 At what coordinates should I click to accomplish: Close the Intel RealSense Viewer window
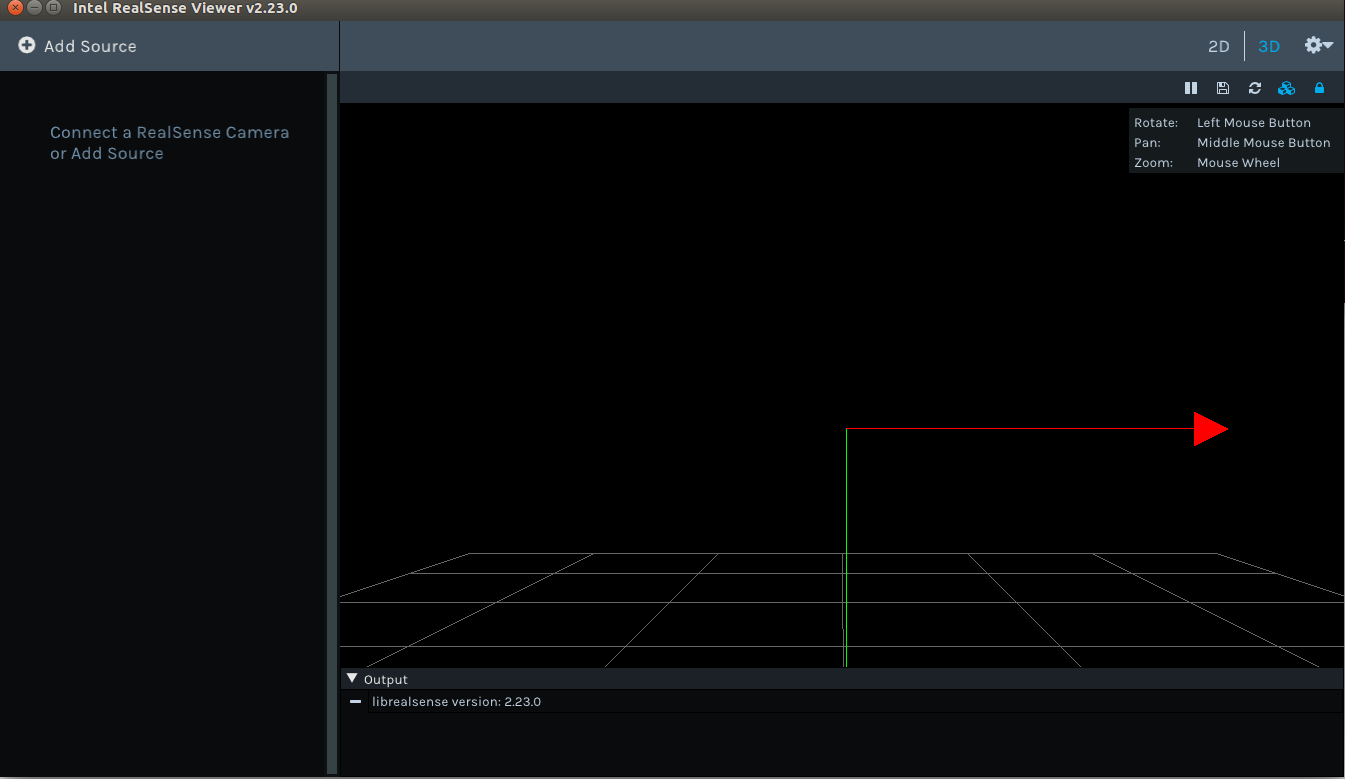tap(14, 8)
